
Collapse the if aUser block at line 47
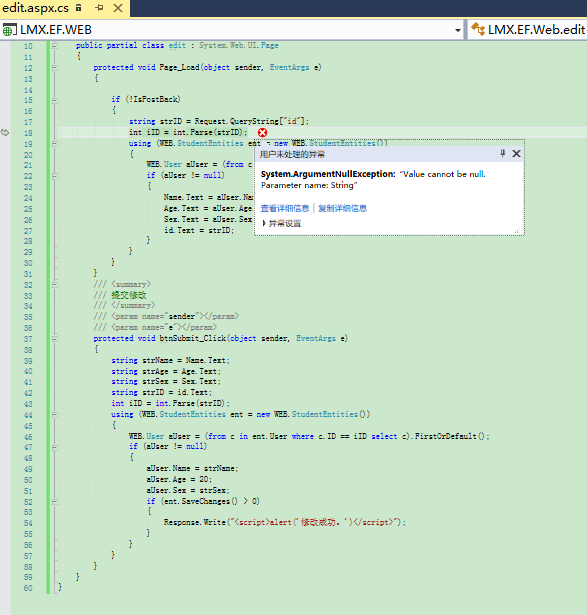pos(55,447)
